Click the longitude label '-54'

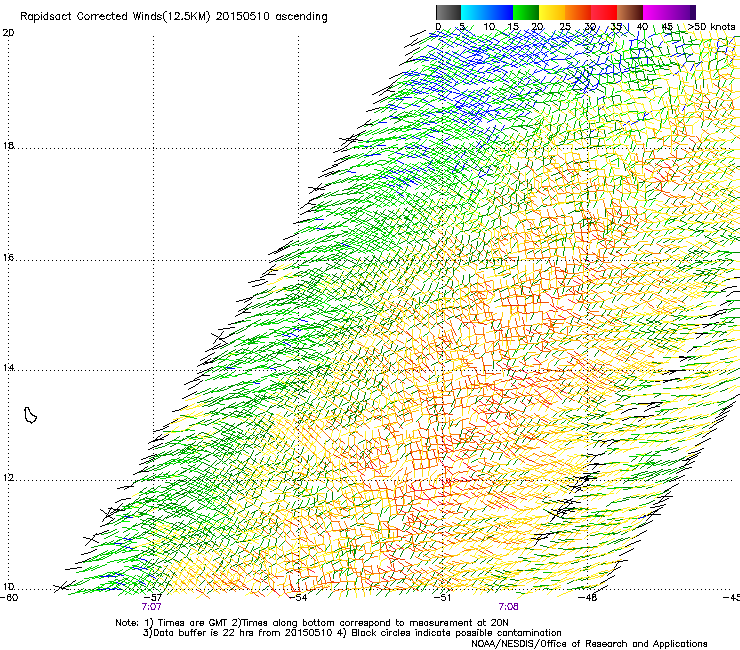(298, 598)
